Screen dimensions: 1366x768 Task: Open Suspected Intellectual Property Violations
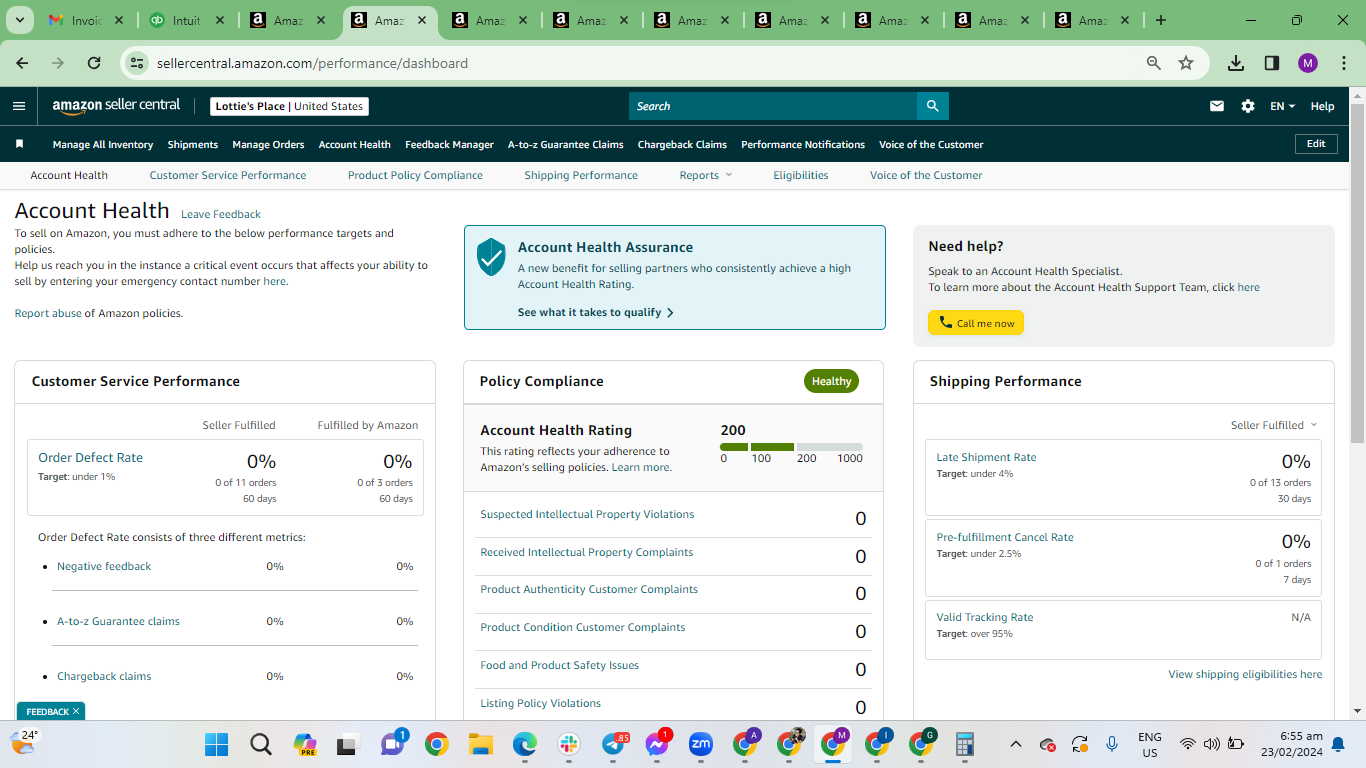[587, 514]
